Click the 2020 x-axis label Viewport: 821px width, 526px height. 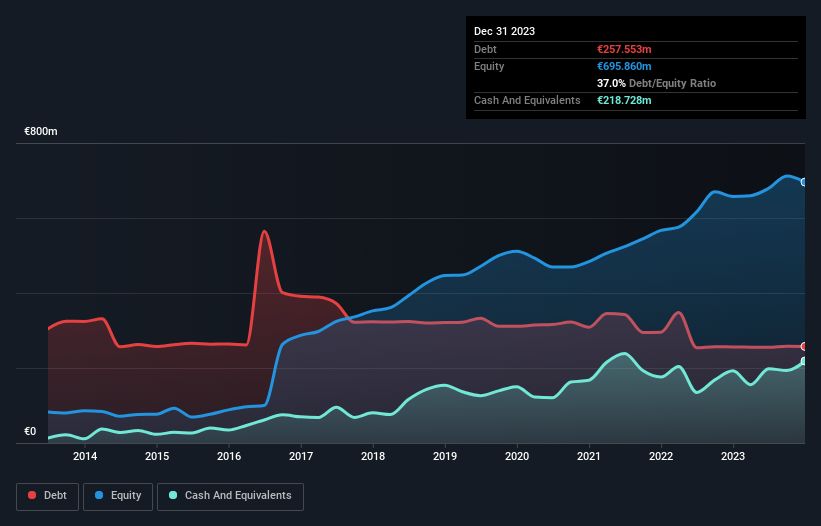[x=517, y=456]
